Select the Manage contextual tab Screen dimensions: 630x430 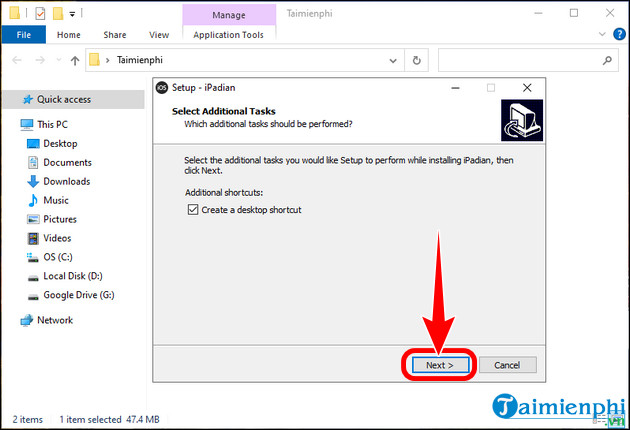229,15
